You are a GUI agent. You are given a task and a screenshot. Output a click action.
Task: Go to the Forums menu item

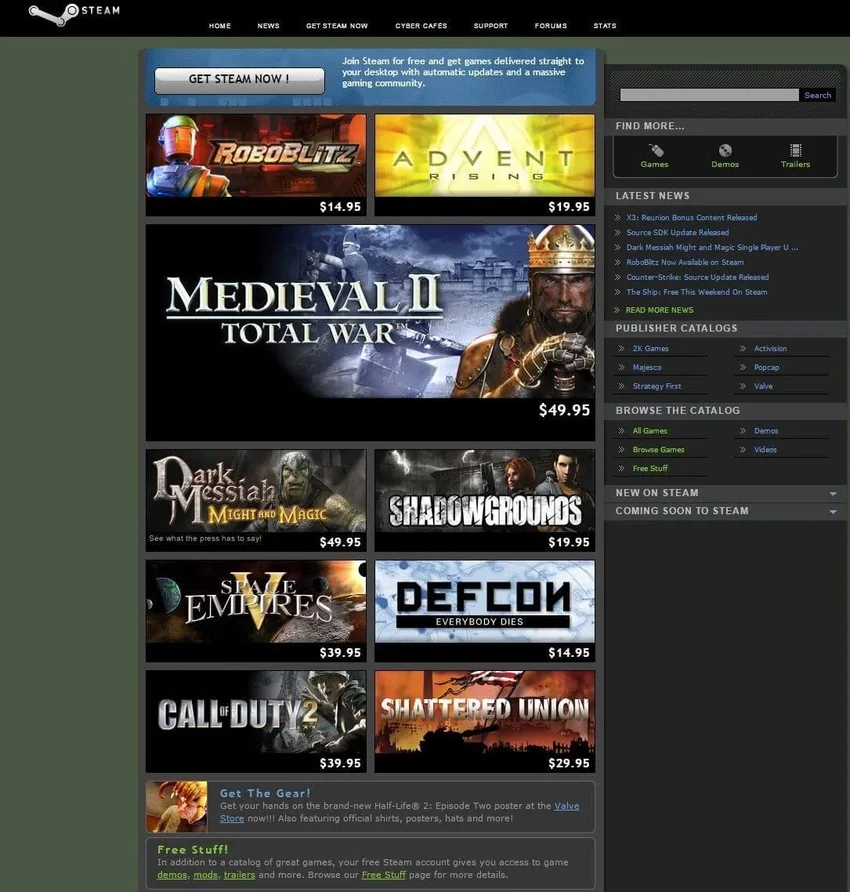[550, 26]
